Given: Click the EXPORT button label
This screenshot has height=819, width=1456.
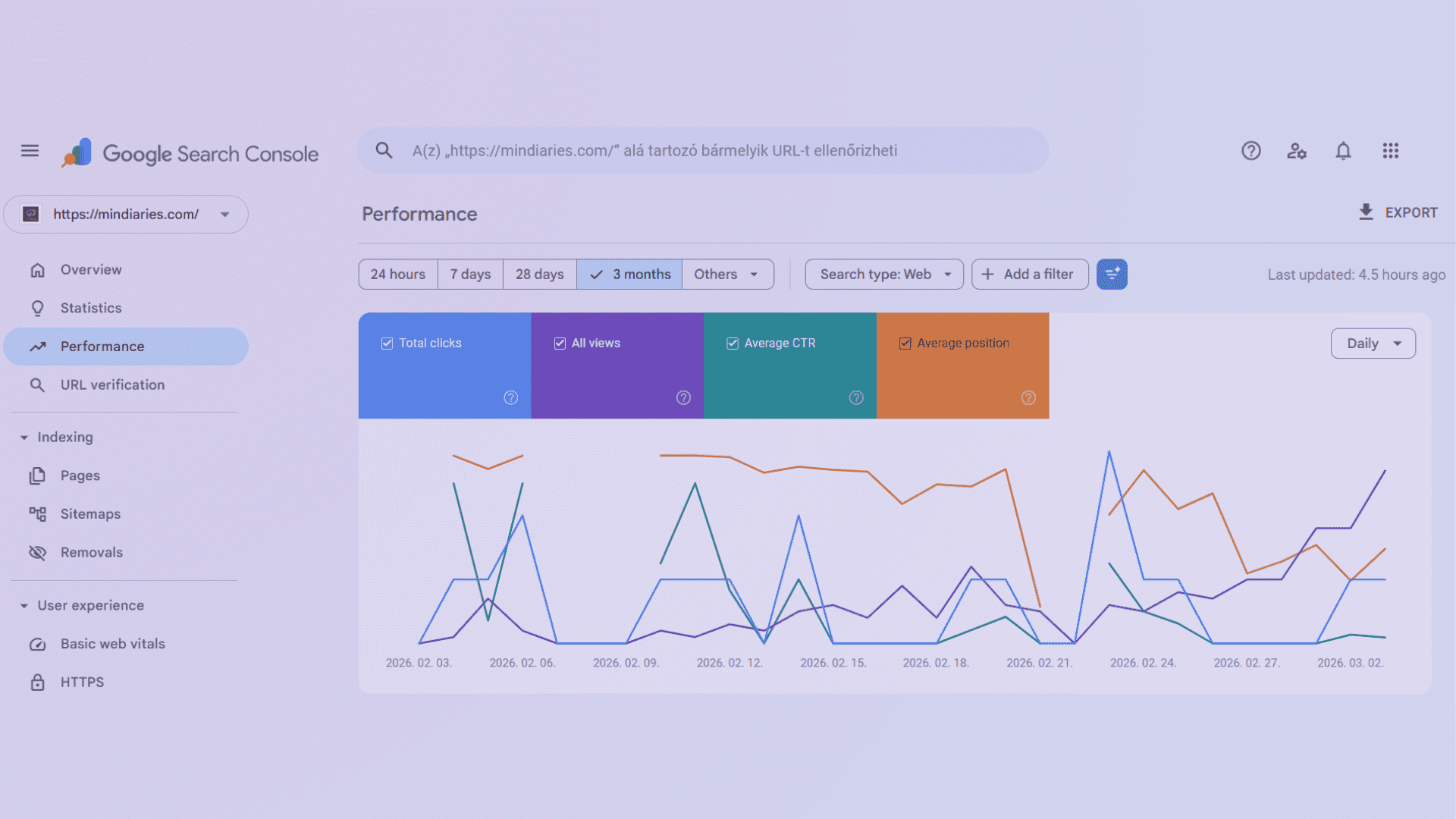Looking at the screenshot, I should tap(1411, 213).
